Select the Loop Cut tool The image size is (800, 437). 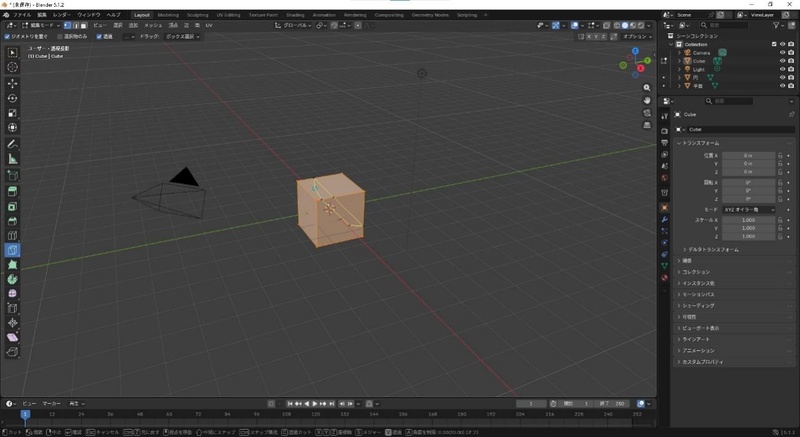click(12, 236)
